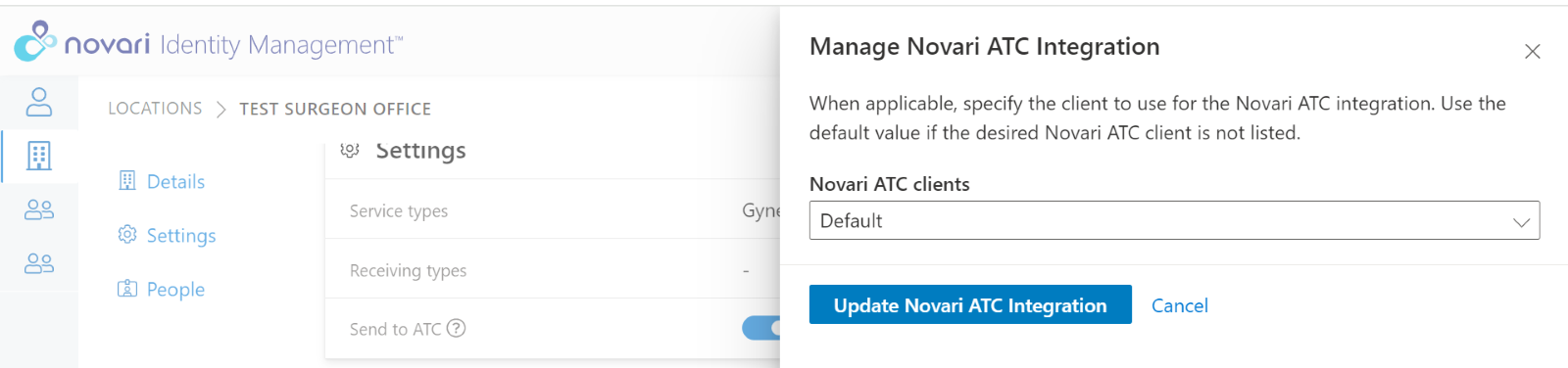The image size is (1568, 368).
Task: Toggle the Send to ATC switch
Action: [x=761, y=328]
